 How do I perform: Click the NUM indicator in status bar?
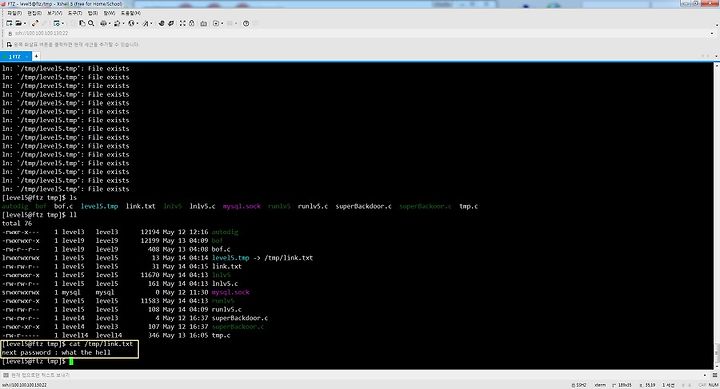[714, 385]
